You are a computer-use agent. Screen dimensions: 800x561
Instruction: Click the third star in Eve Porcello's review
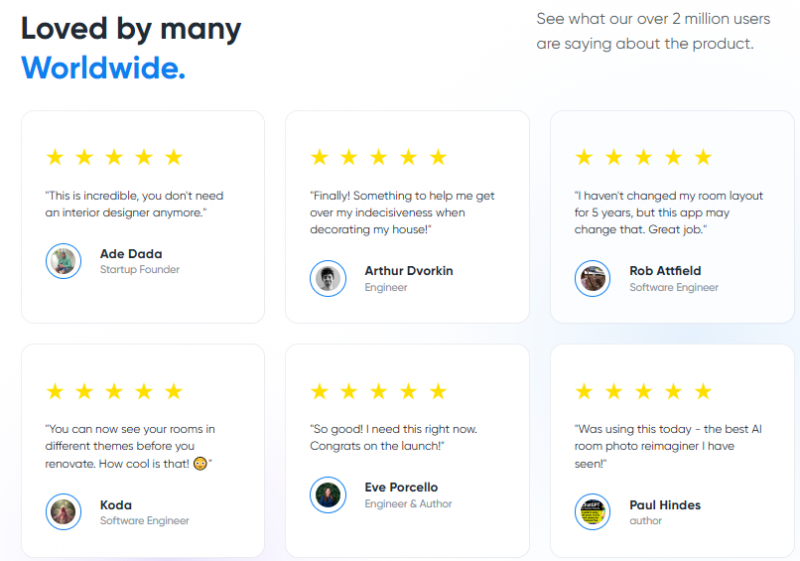coord(379,391)
